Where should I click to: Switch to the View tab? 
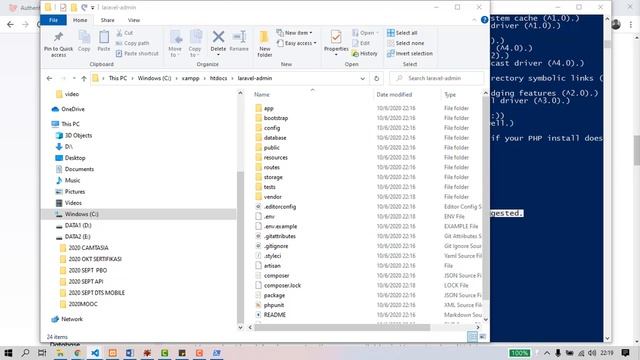click(133, 20)
